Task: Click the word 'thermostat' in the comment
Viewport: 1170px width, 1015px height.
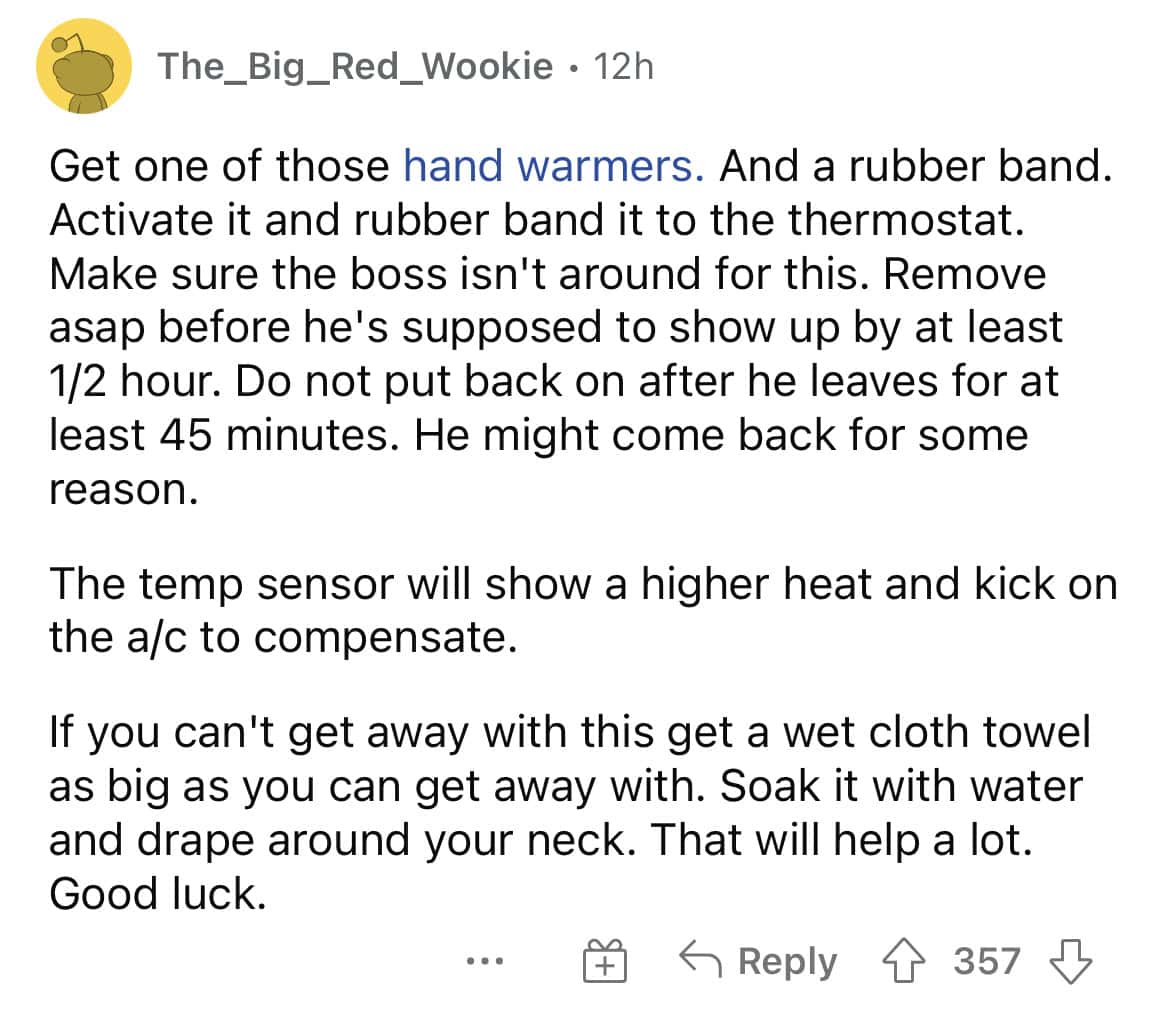Action: coord(900,220)
